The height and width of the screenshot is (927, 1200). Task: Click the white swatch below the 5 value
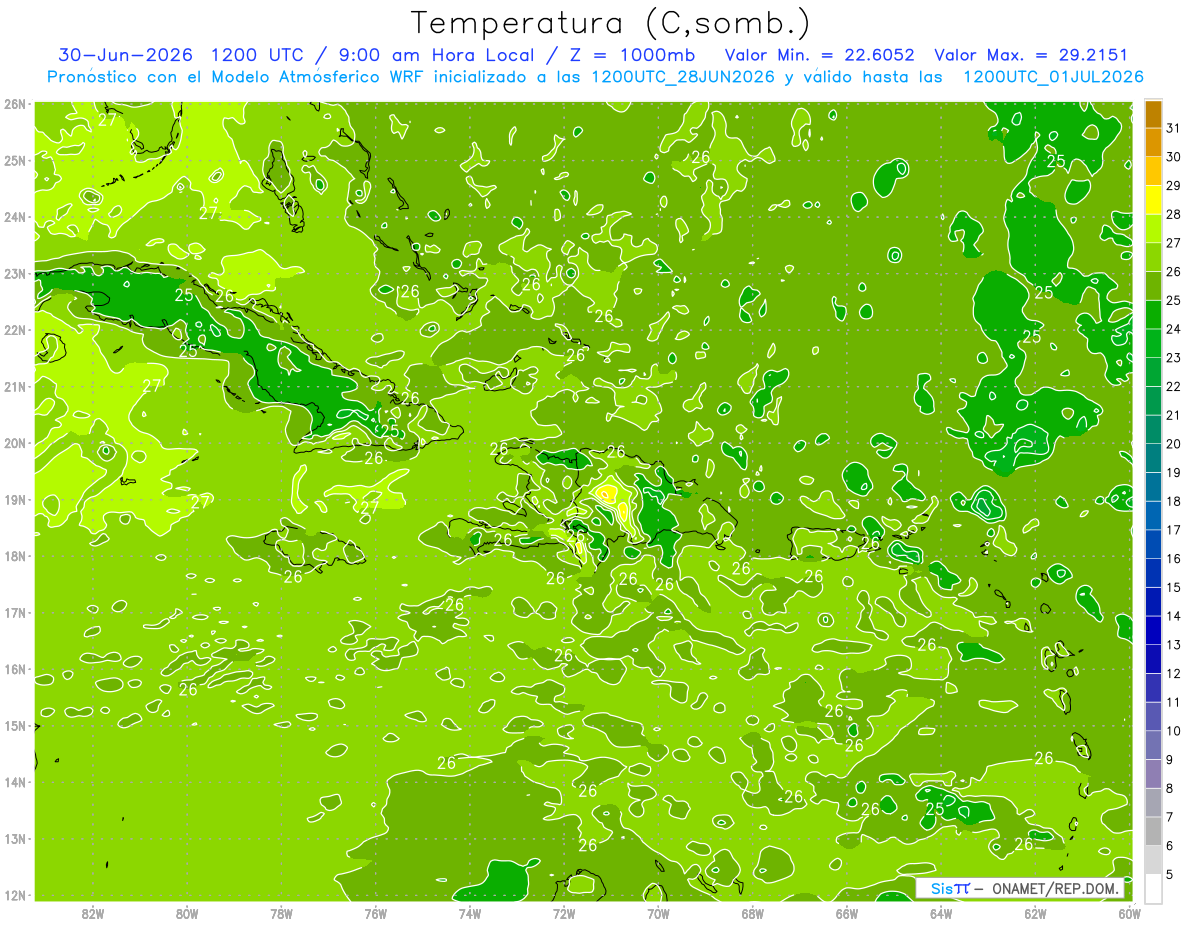point(1153,888)
